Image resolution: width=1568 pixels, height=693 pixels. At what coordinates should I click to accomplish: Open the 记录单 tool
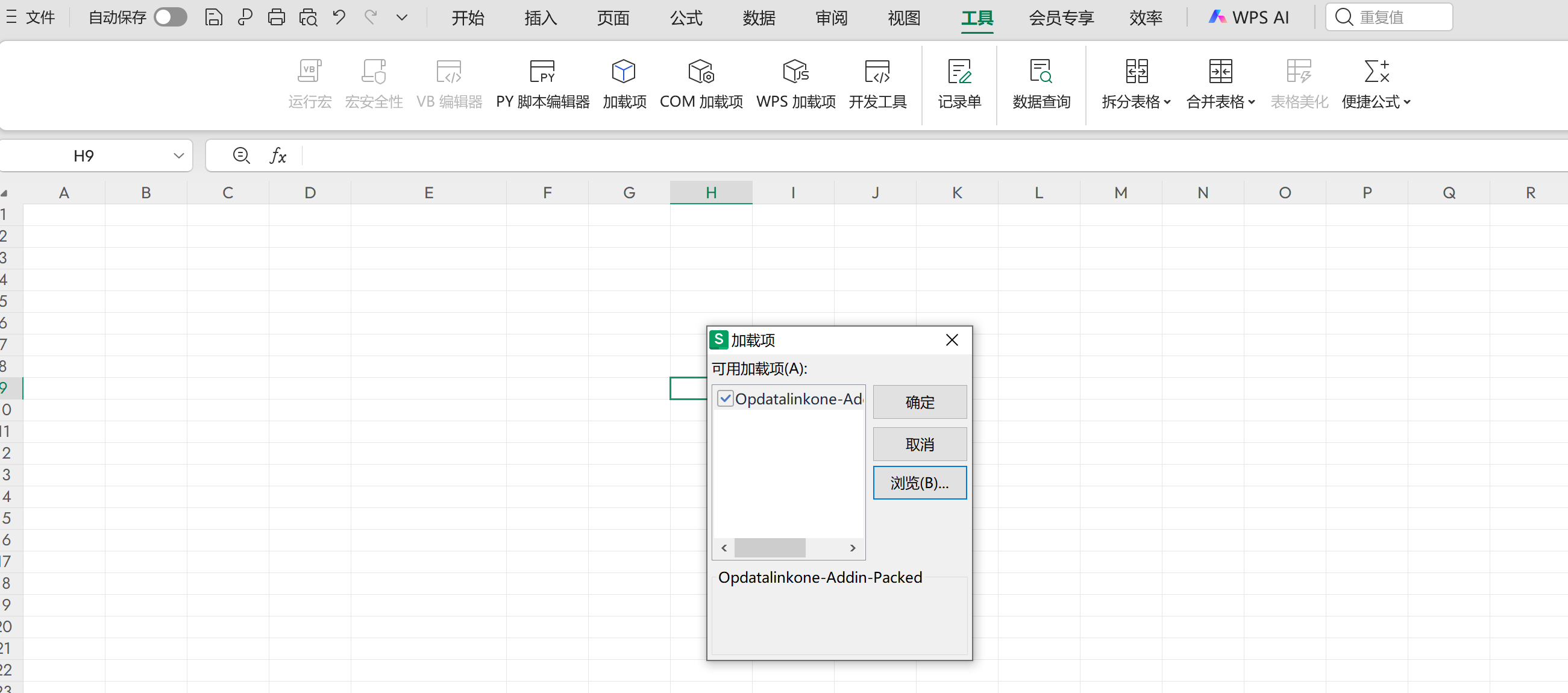[x=960, y=82]
